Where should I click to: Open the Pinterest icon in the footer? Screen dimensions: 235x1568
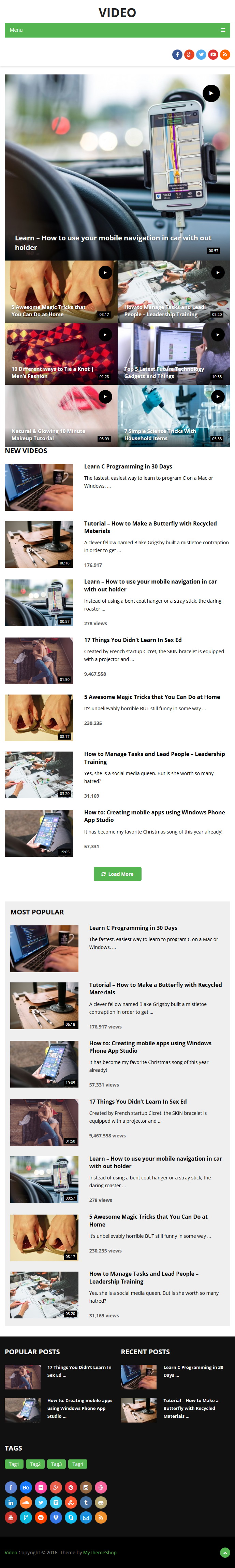coord(71,1487)
